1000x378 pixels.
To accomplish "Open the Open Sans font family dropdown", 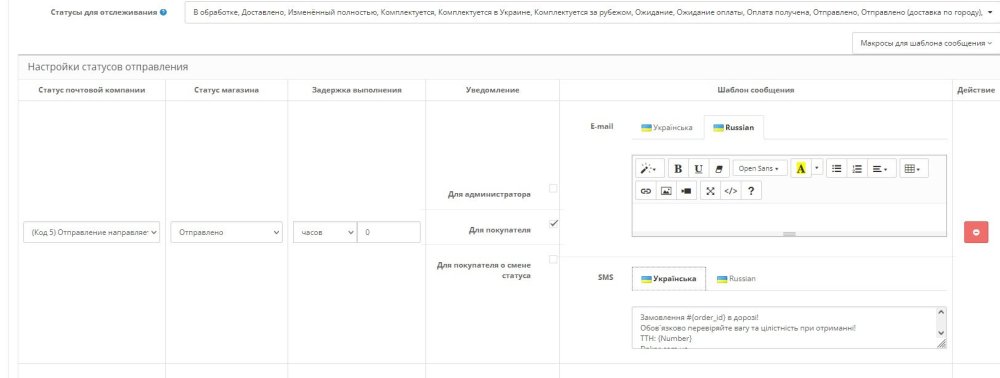I will point(760,169).
